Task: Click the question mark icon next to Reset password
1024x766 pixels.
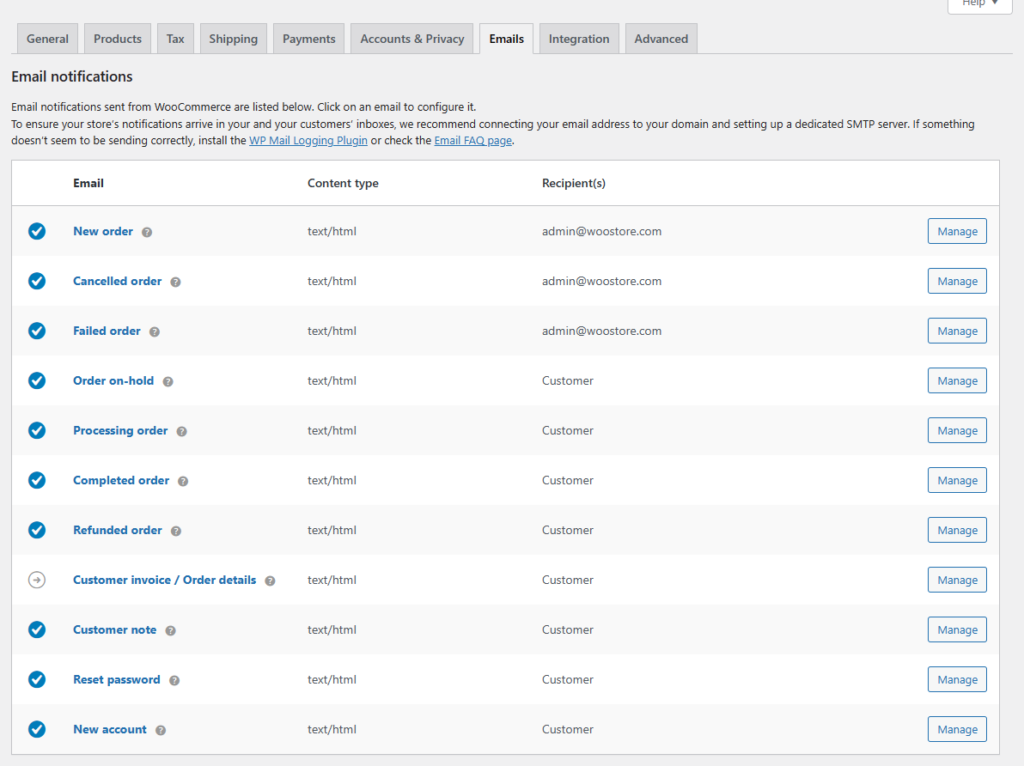Action: pos(174,681)
